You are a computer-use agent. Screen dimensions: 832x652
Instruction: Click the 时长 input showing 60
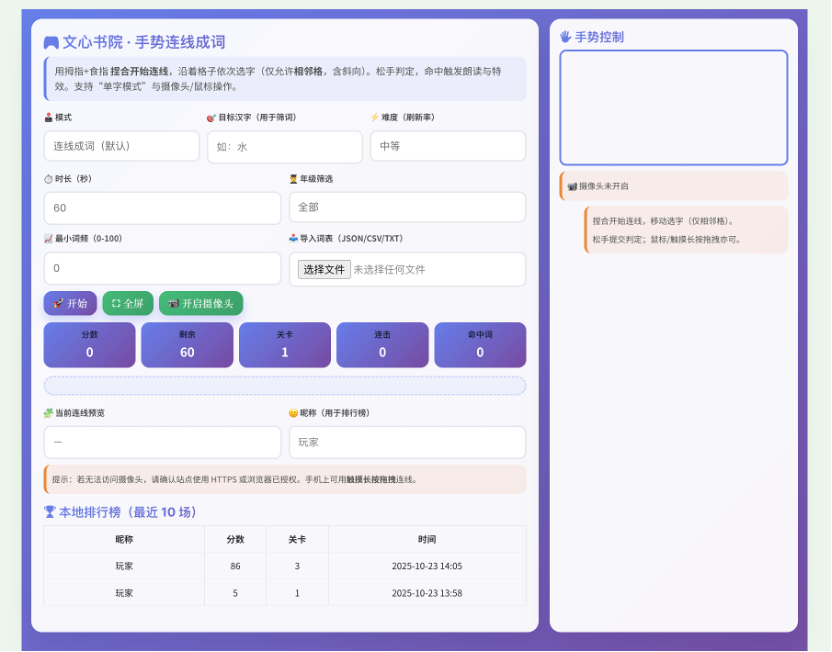click(162, 208)
